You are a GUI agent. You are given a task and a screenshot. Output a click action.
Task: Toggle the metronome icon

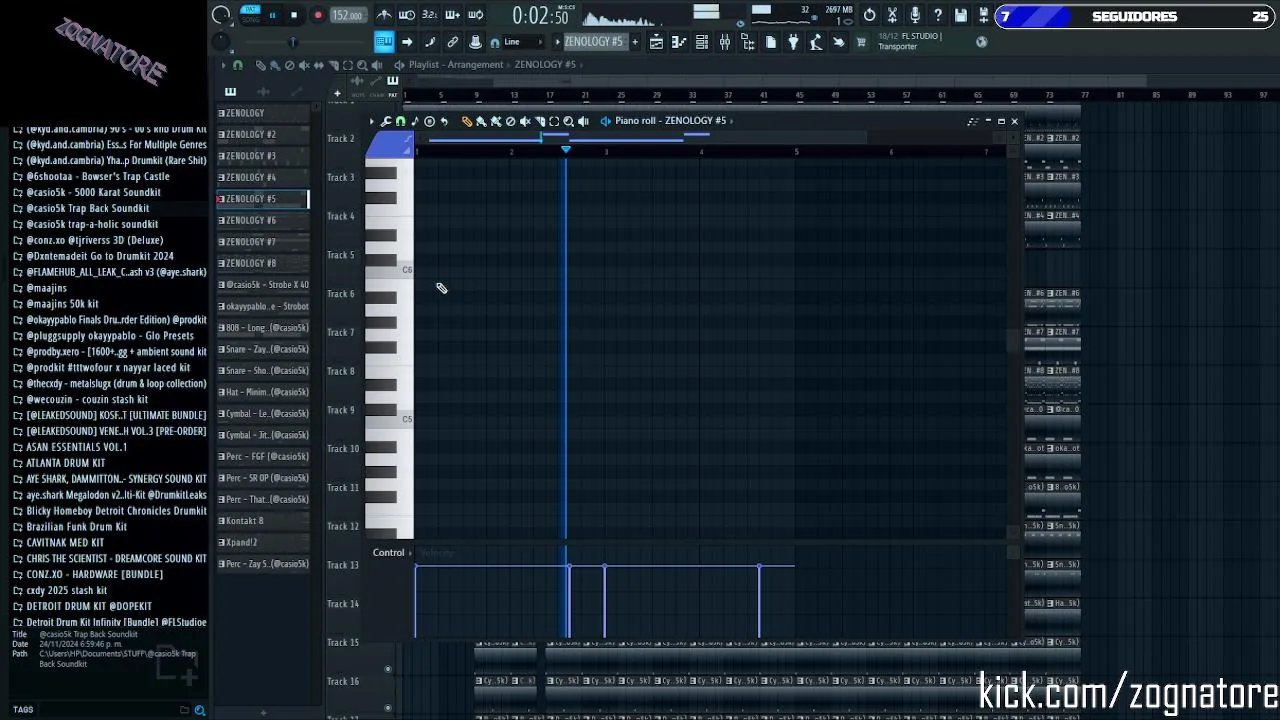(384, 15)
